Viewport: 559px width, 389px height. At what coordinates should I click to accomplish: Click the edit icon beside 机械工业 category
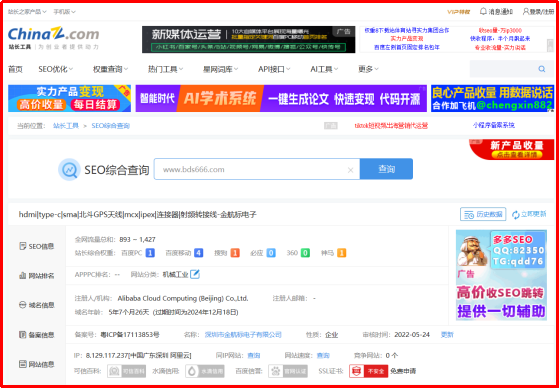point(195,274)
